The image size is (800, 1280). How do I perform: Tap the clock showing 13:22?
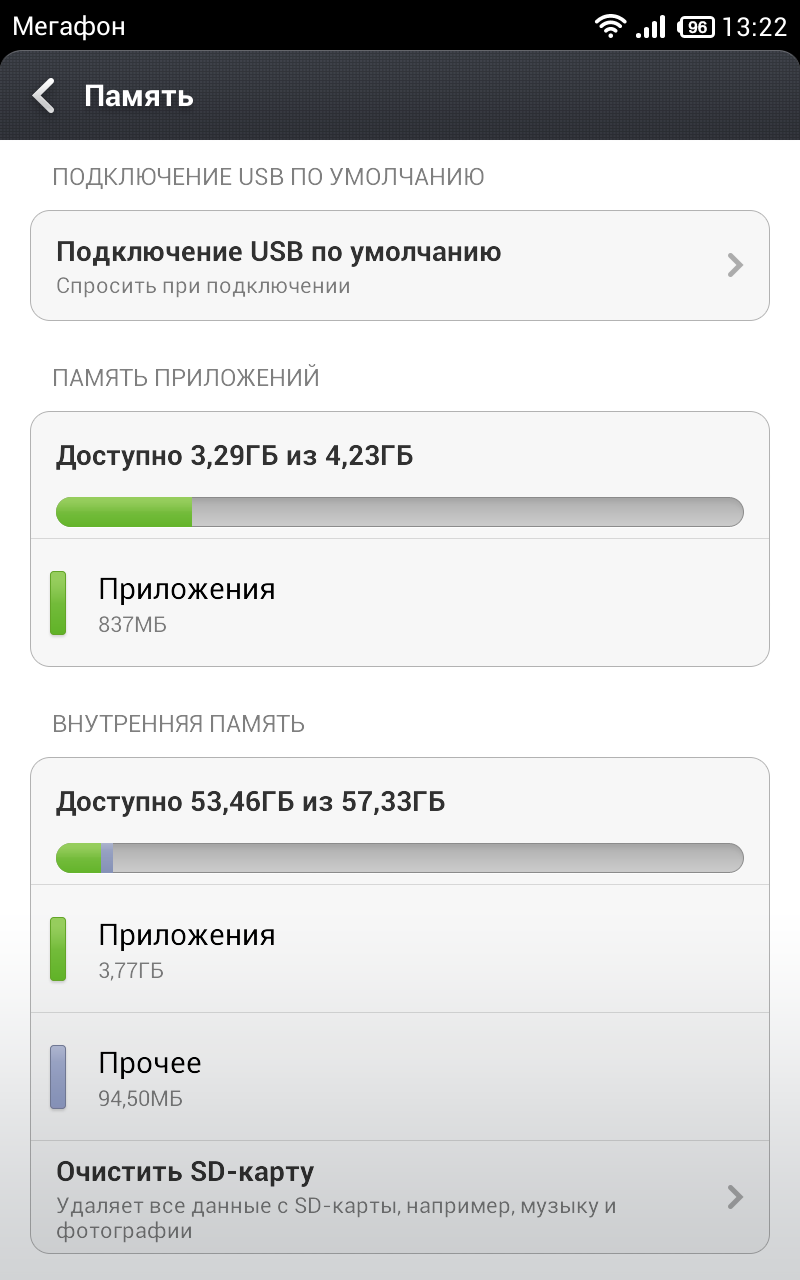click(755, 27)
